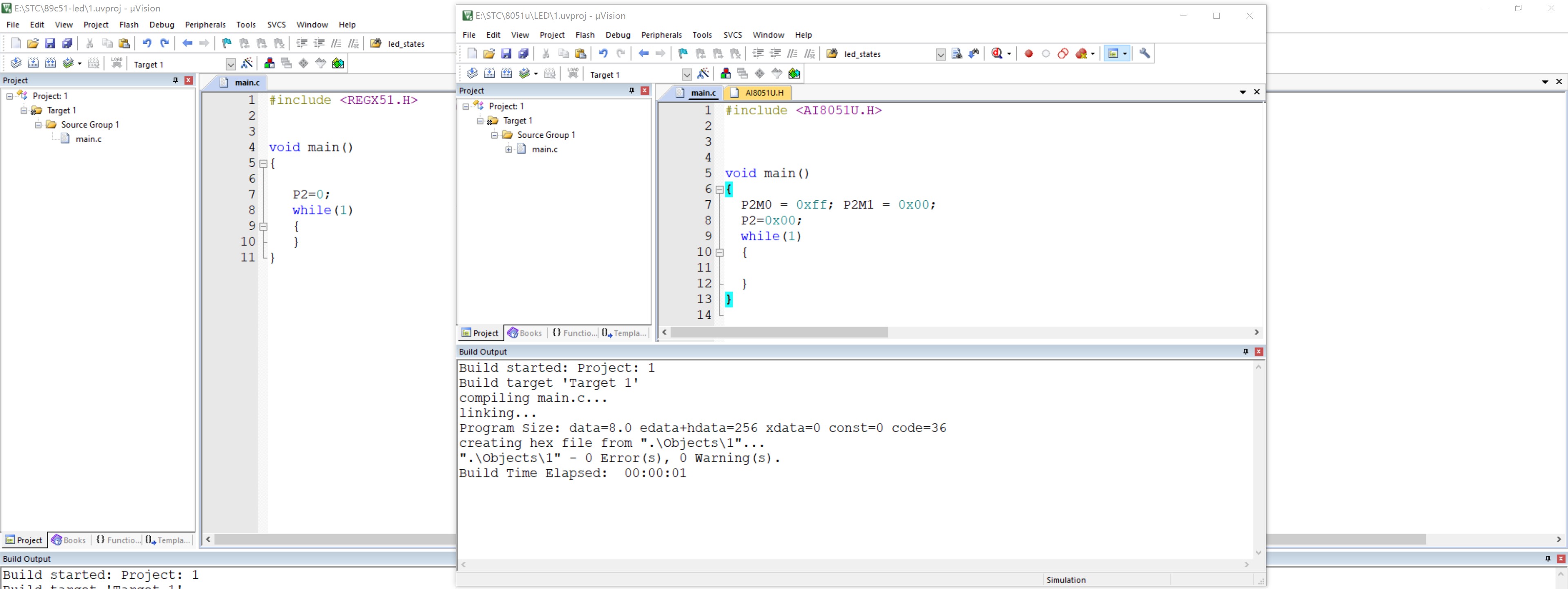Collapse code fold at line 5 in 89c51-led editor
The width and height of the screenshot is (1568, 589).
pos(263,163)
